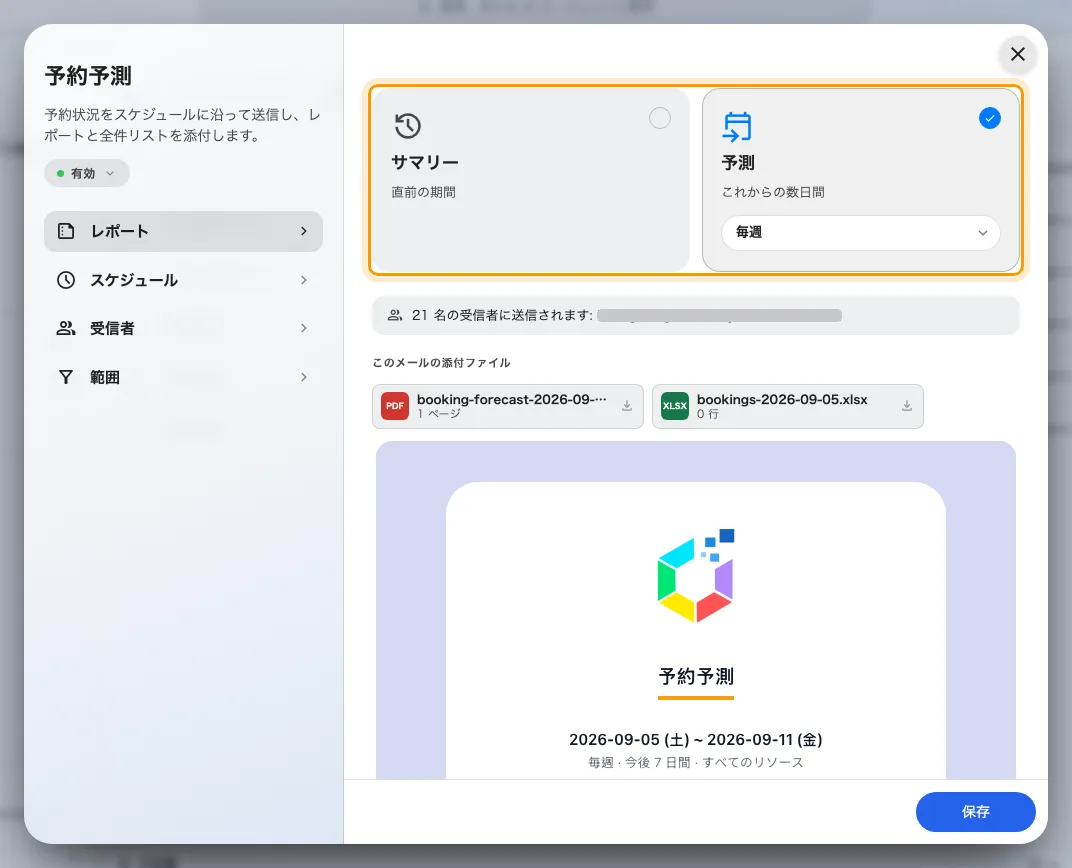Viewport: 1072px width, 868px height.
Task: Click the 予約予測 dialog title
Action: click(x=88, y=76)
